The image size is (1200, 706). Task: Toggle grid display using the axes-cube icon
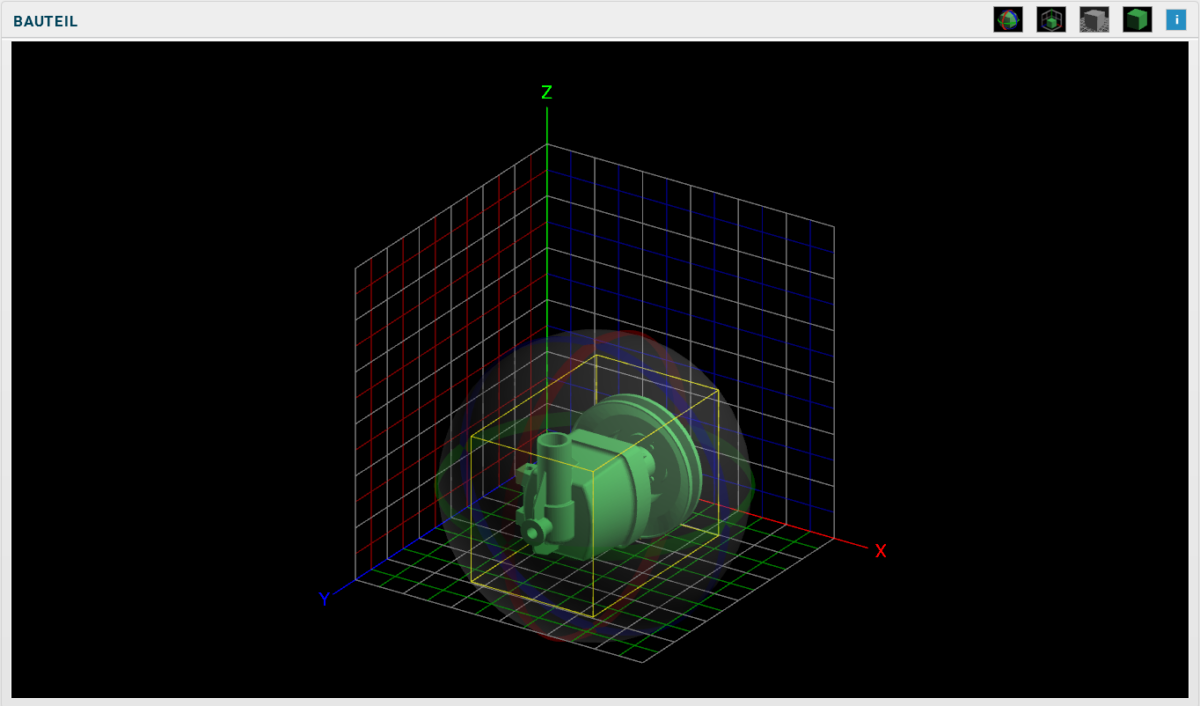[1050, 19]
